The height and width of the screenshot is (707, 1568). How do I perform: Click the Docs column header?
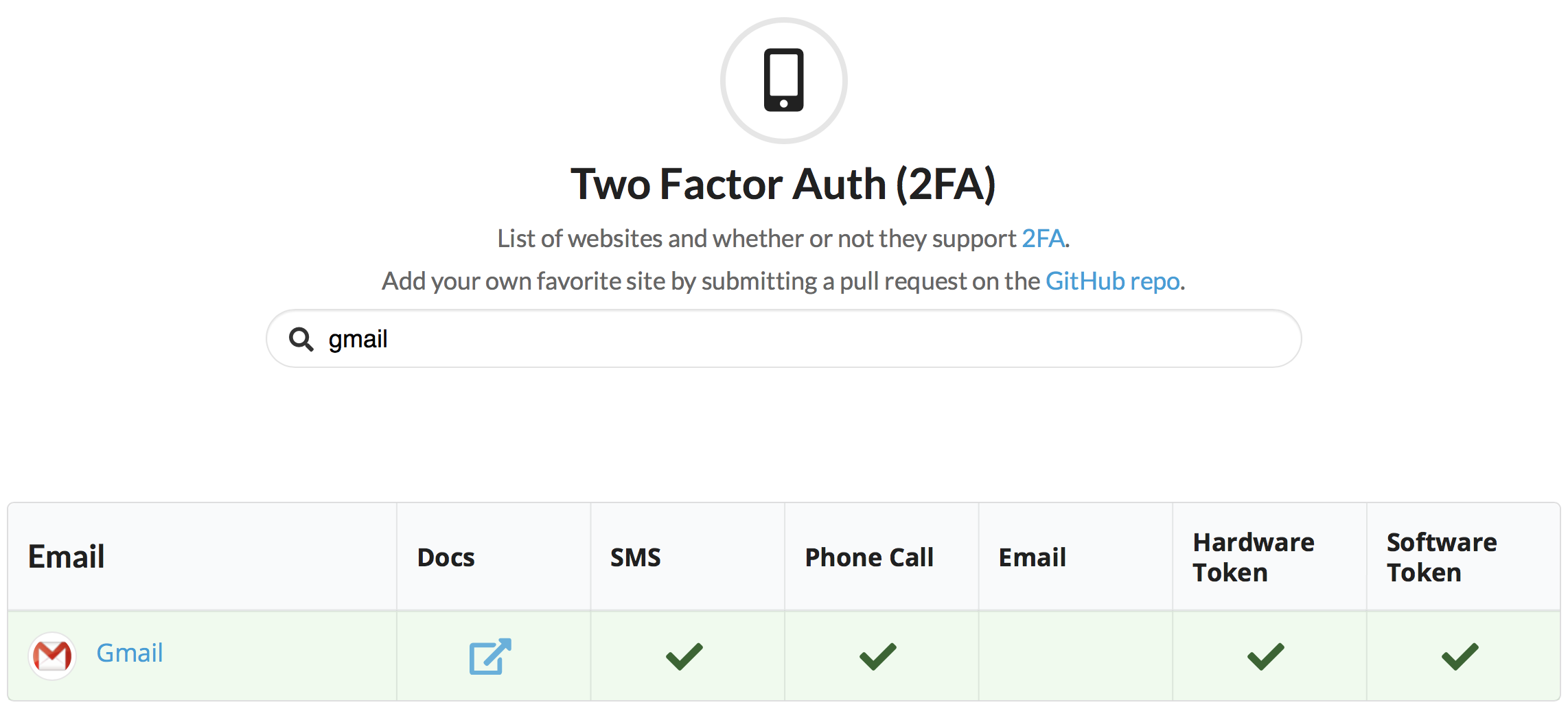pos(446,557)
